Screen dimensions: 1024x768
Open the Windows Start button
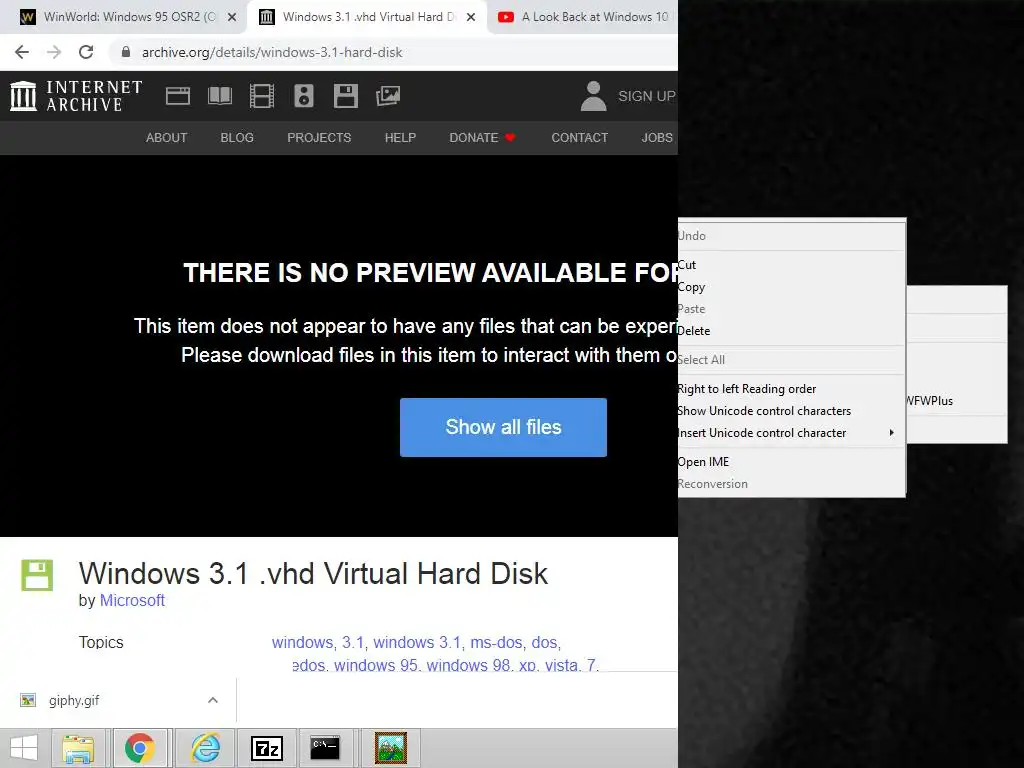[x=24, y=748]
